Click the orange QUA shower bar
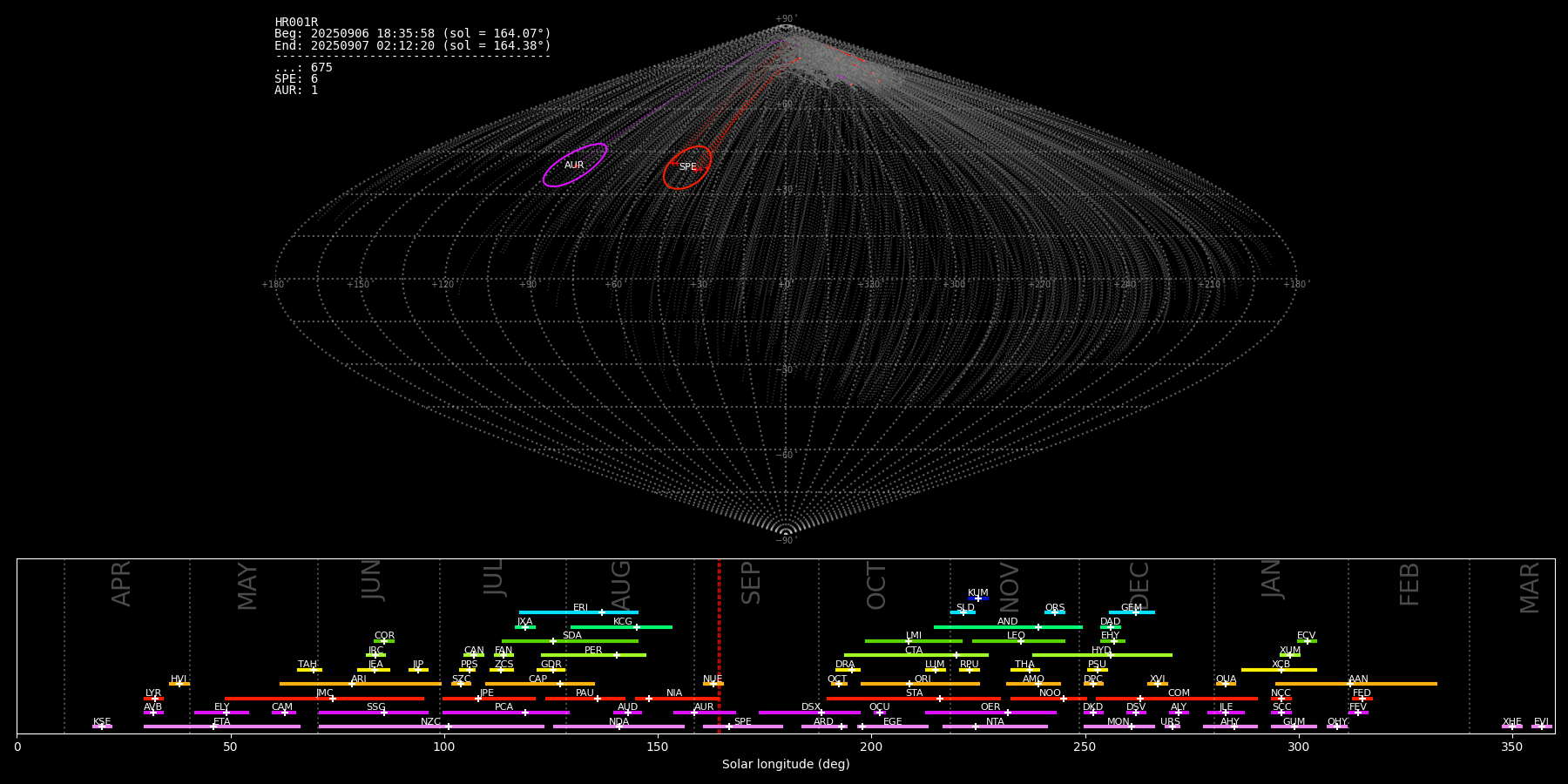 tap(1226, 684)
